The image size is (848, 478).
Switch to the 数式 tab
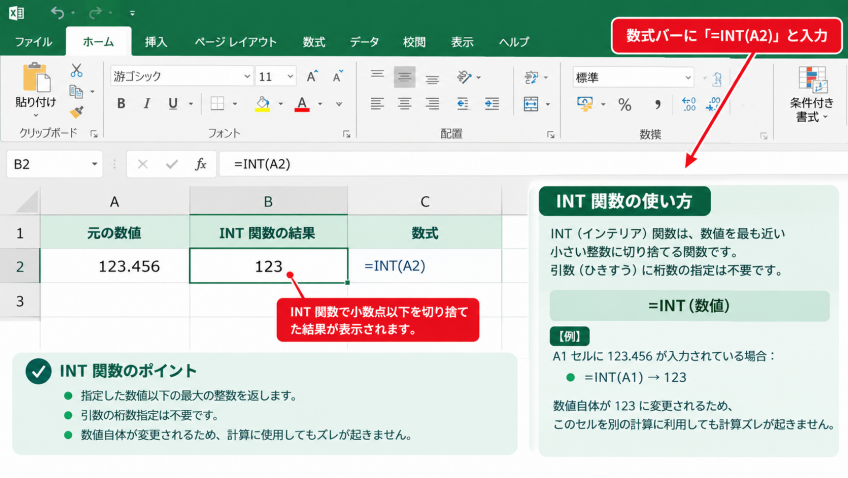point(314,42)
